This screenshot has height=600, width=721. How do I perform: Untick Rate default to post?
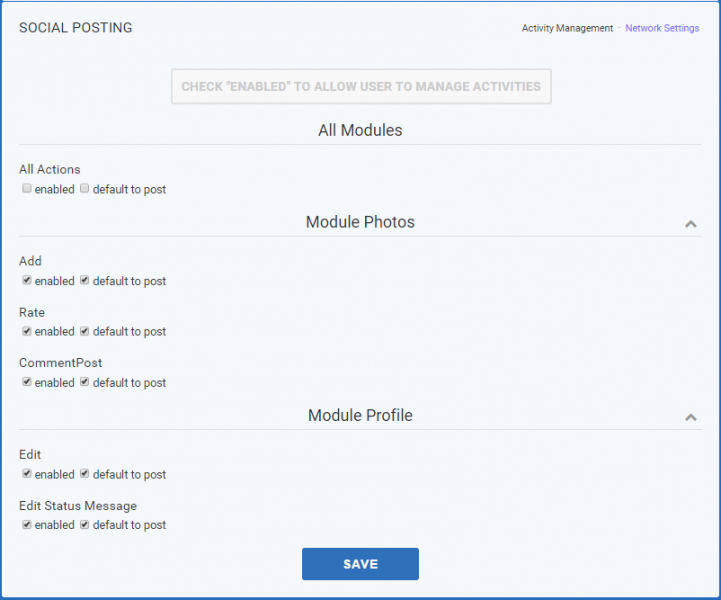[x=84, y=331]
